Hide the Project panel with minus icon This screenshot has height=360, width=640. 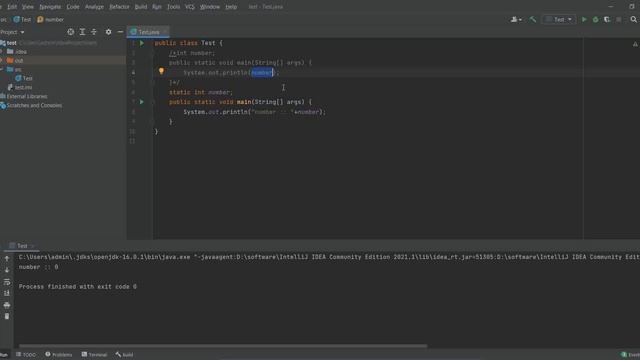coord(120,32)
